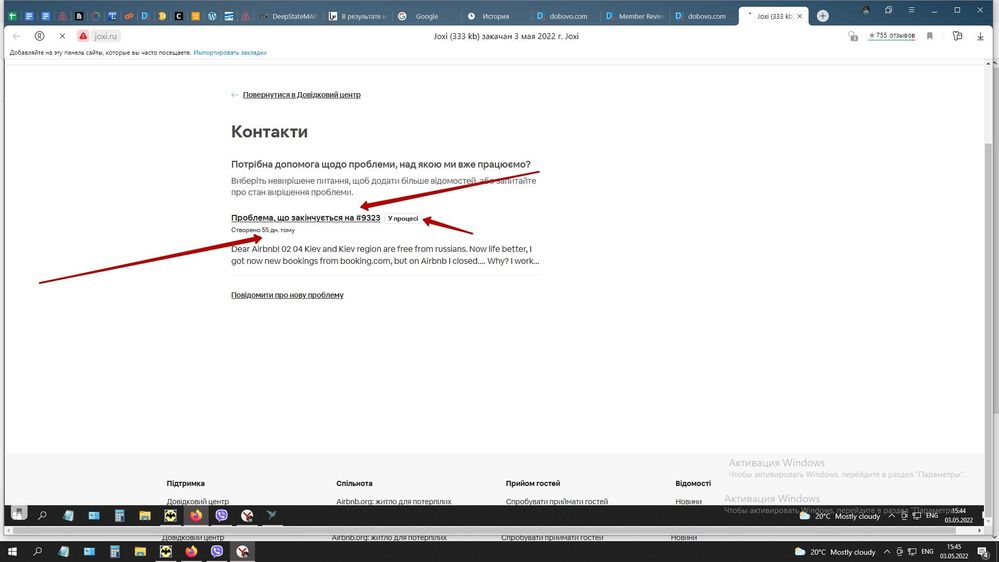Open the Yandex Browser hamburger menu
The width and height of the screenshot is (999, 562).
tap(910, 10)
